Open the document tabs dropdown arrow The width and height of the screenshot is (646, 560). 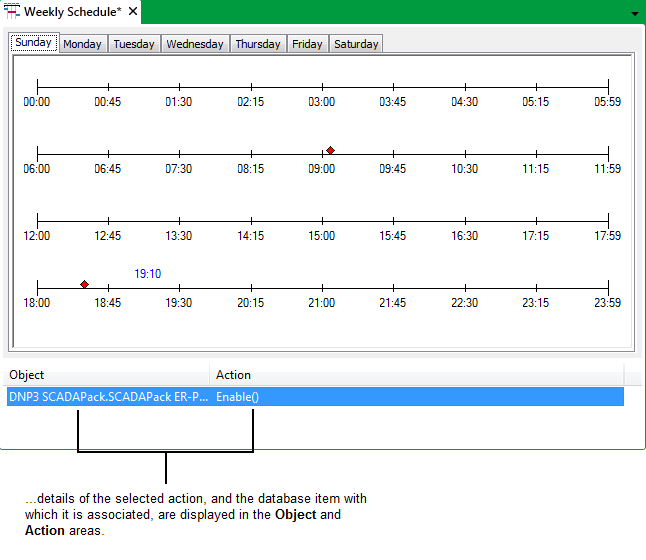click(635, 14)
